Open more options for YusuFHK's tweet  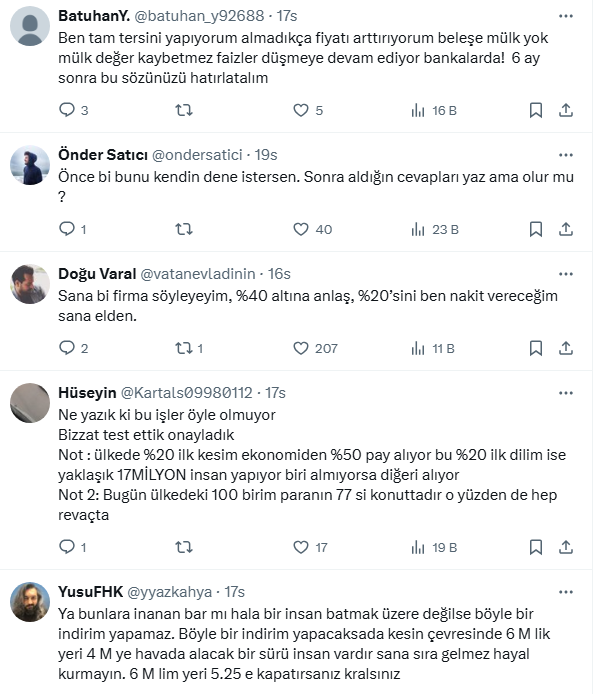(x=566, y=592)
